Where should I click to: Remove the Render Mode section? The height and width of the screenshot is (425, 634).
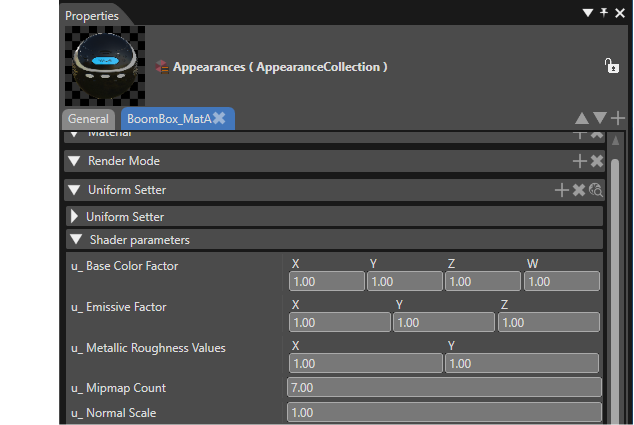597,161
